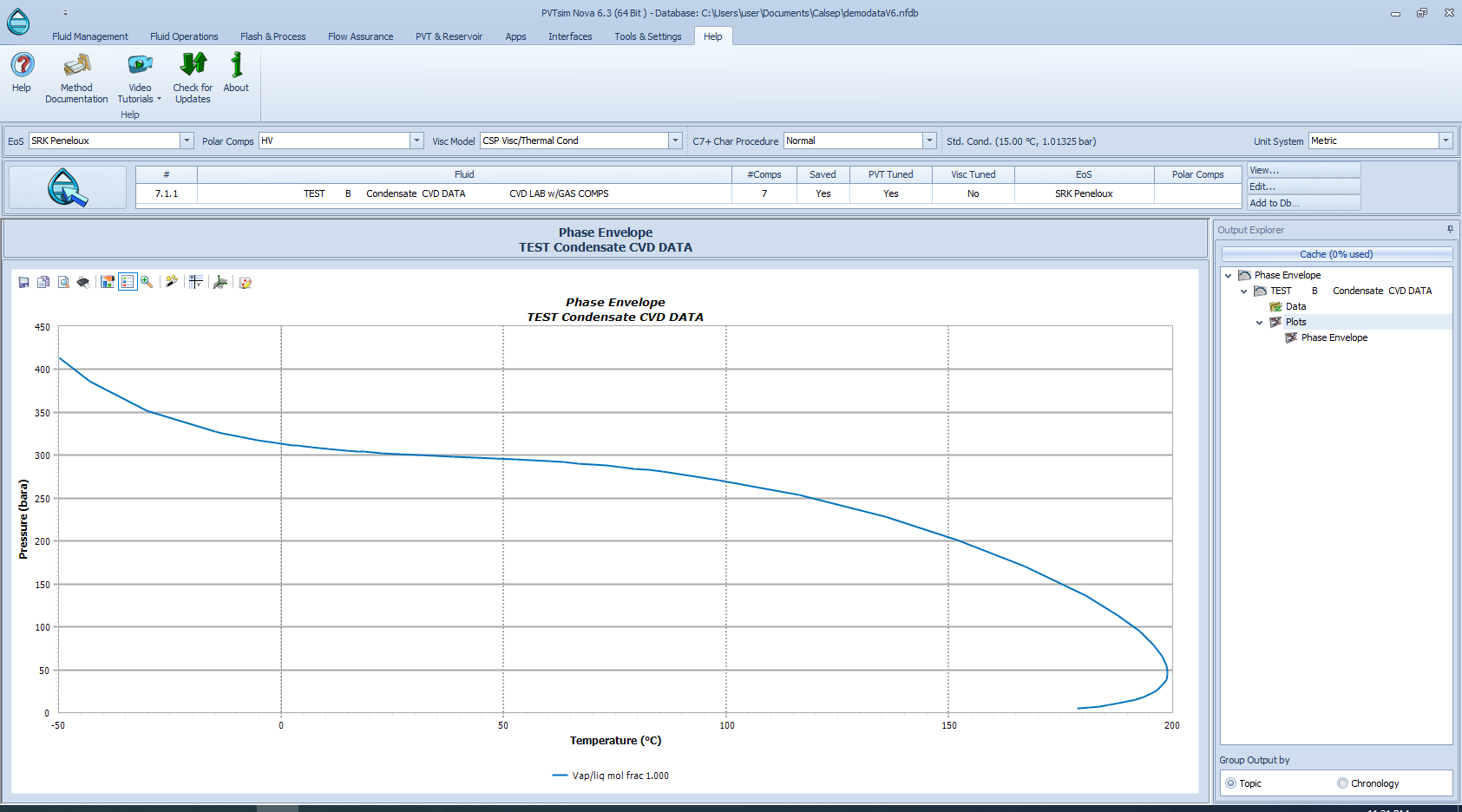
Task: Click the Edit... button
Action: point(1304,187)
